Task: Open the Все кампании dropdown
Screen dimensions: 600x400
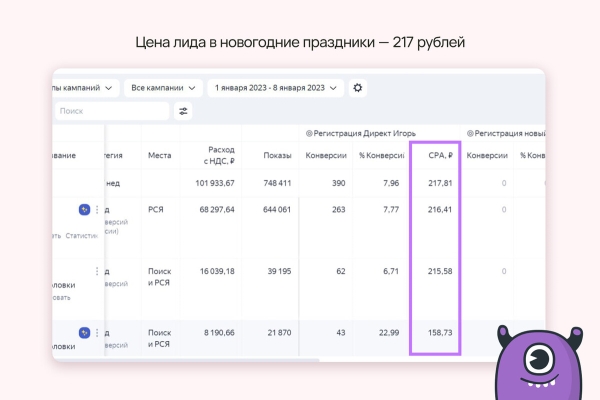Action: (163, 88)
